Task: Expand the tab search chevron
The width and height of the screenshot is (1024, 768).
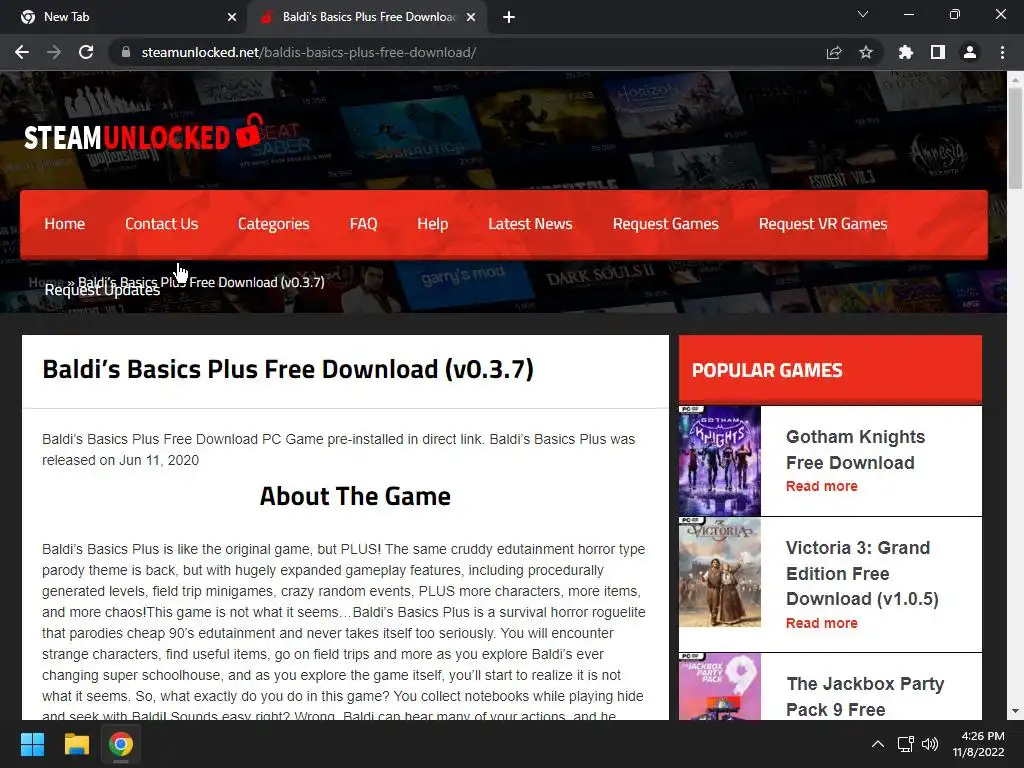Action: tap(863, 14)
